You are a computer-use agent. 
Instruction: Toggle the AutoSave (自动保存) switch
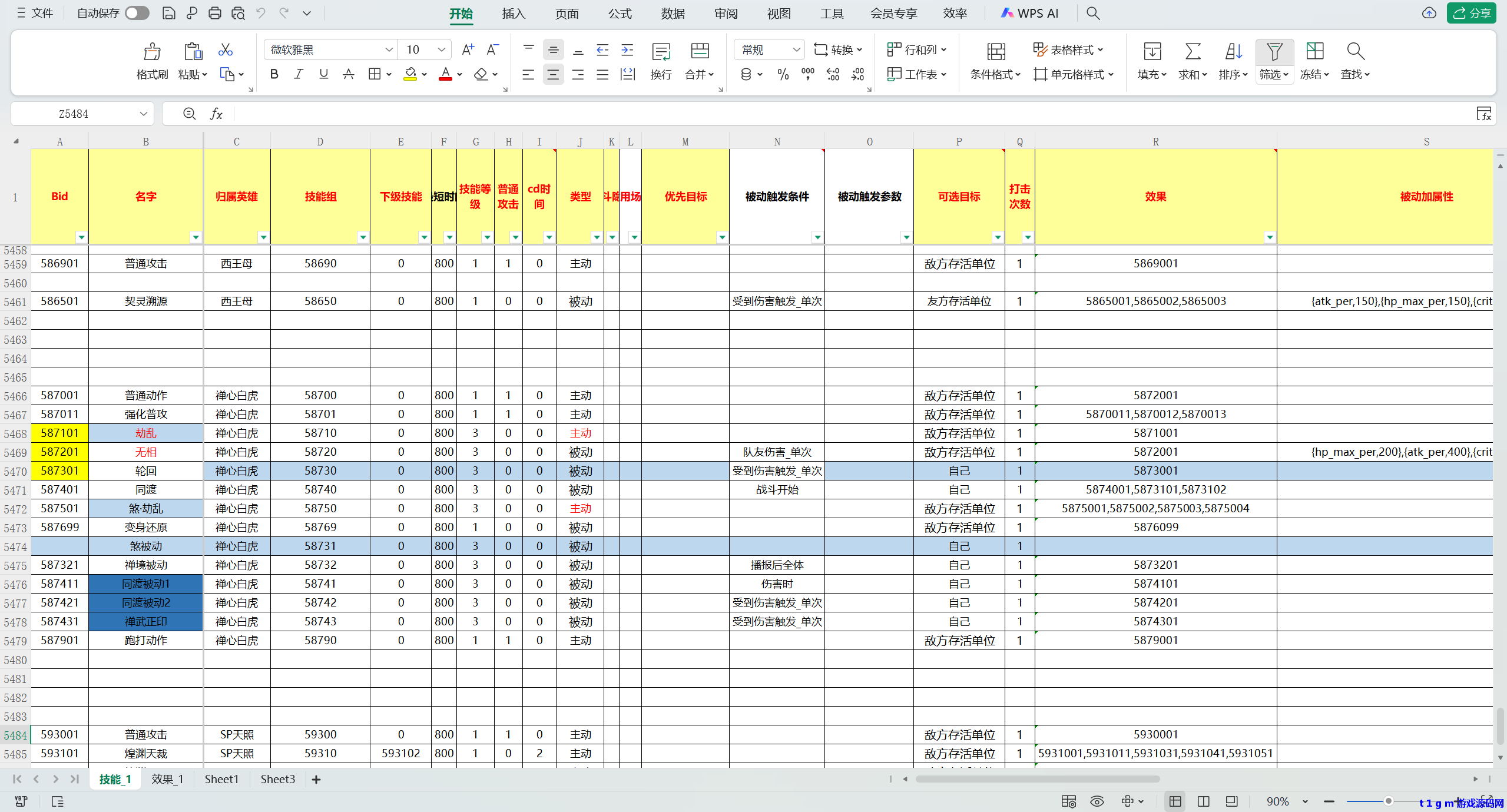pos(137,13)
